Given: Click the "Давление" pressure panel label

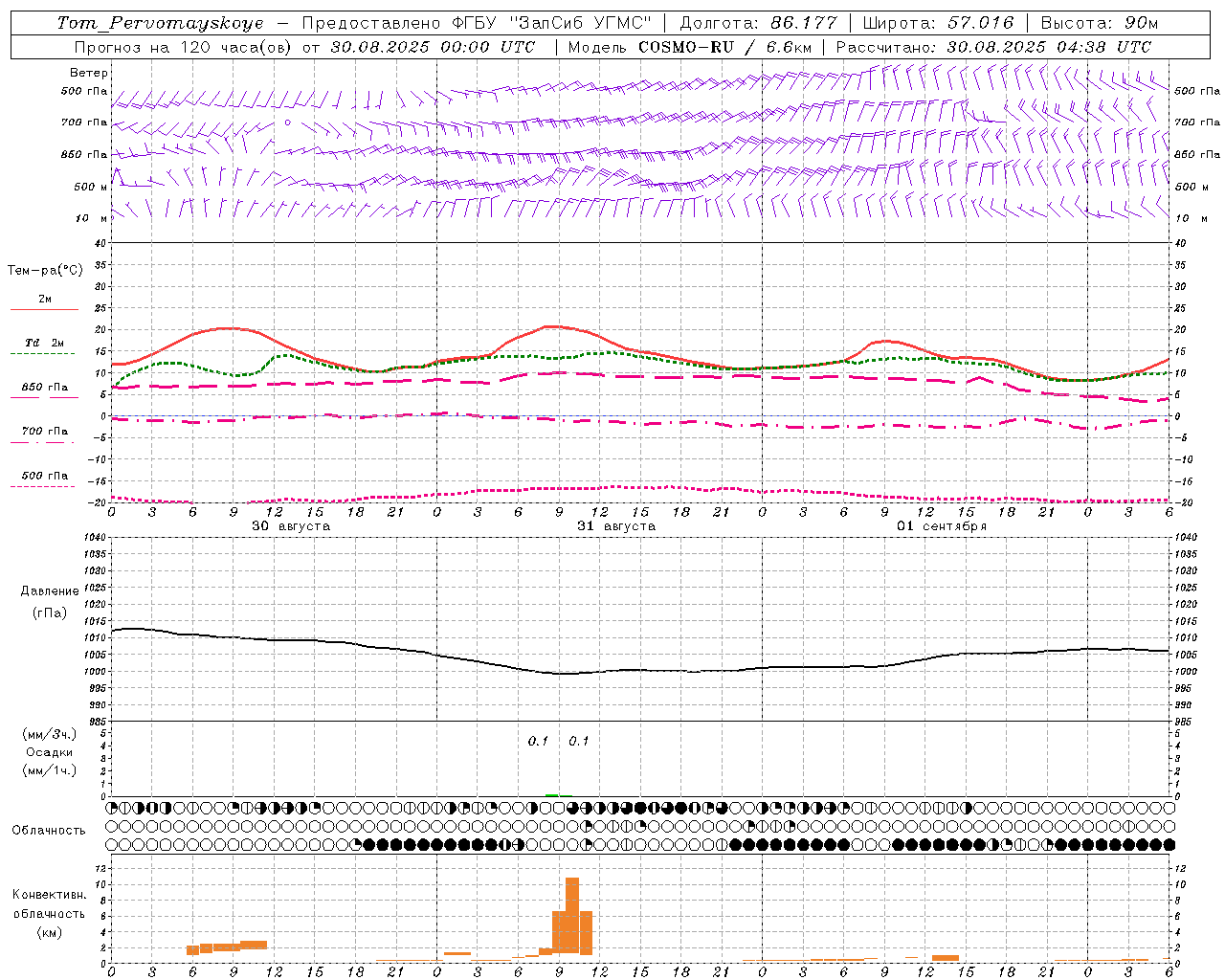Looking at the screenshot, I should tap(50, 591).
